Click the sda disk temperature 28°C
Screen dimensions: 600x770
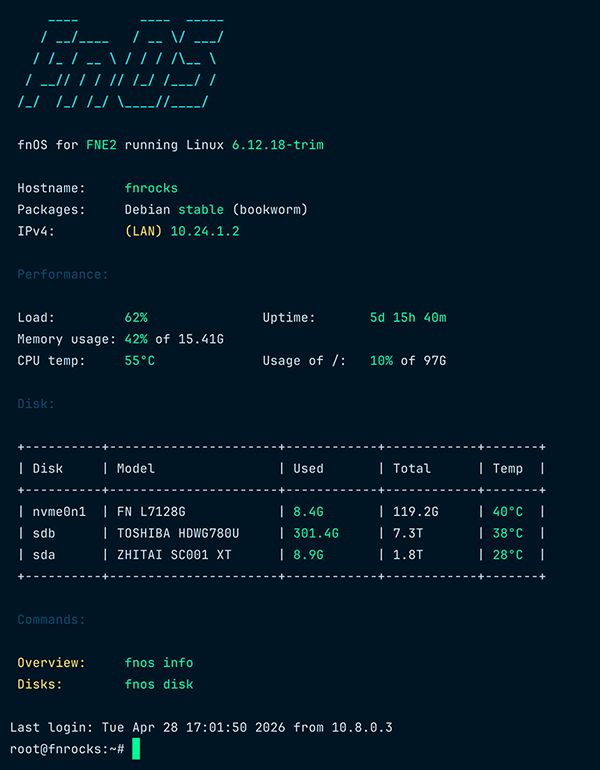[509, 555]
